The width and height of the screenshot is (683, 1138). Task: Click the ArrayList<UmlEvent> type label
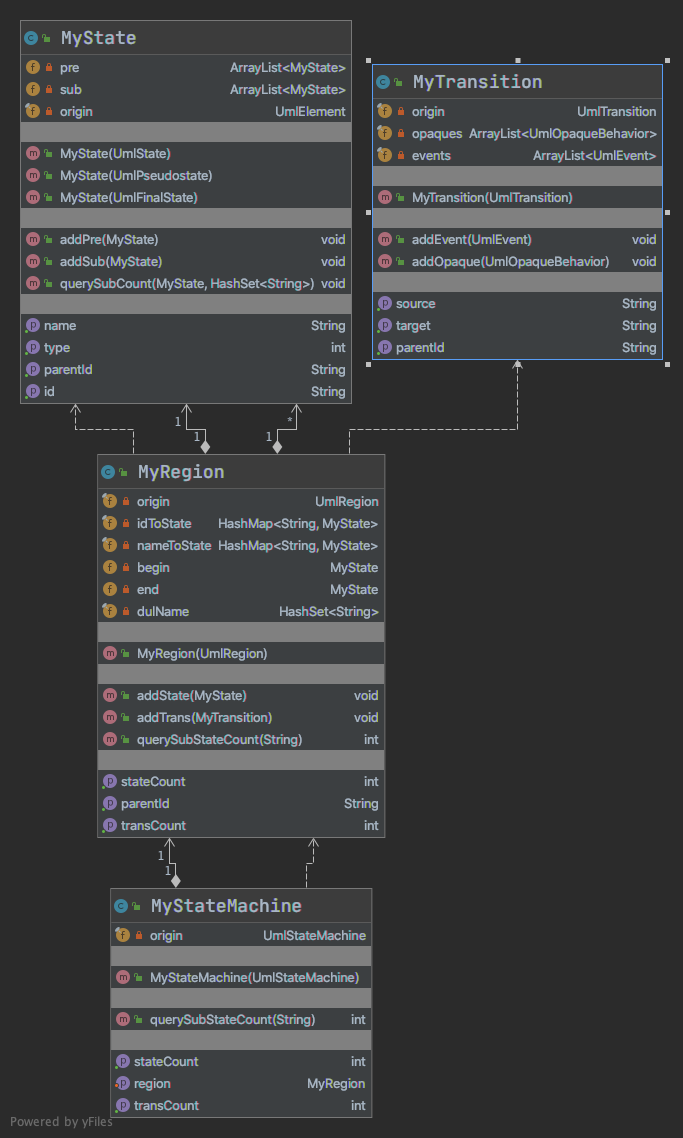pos(594,155)
